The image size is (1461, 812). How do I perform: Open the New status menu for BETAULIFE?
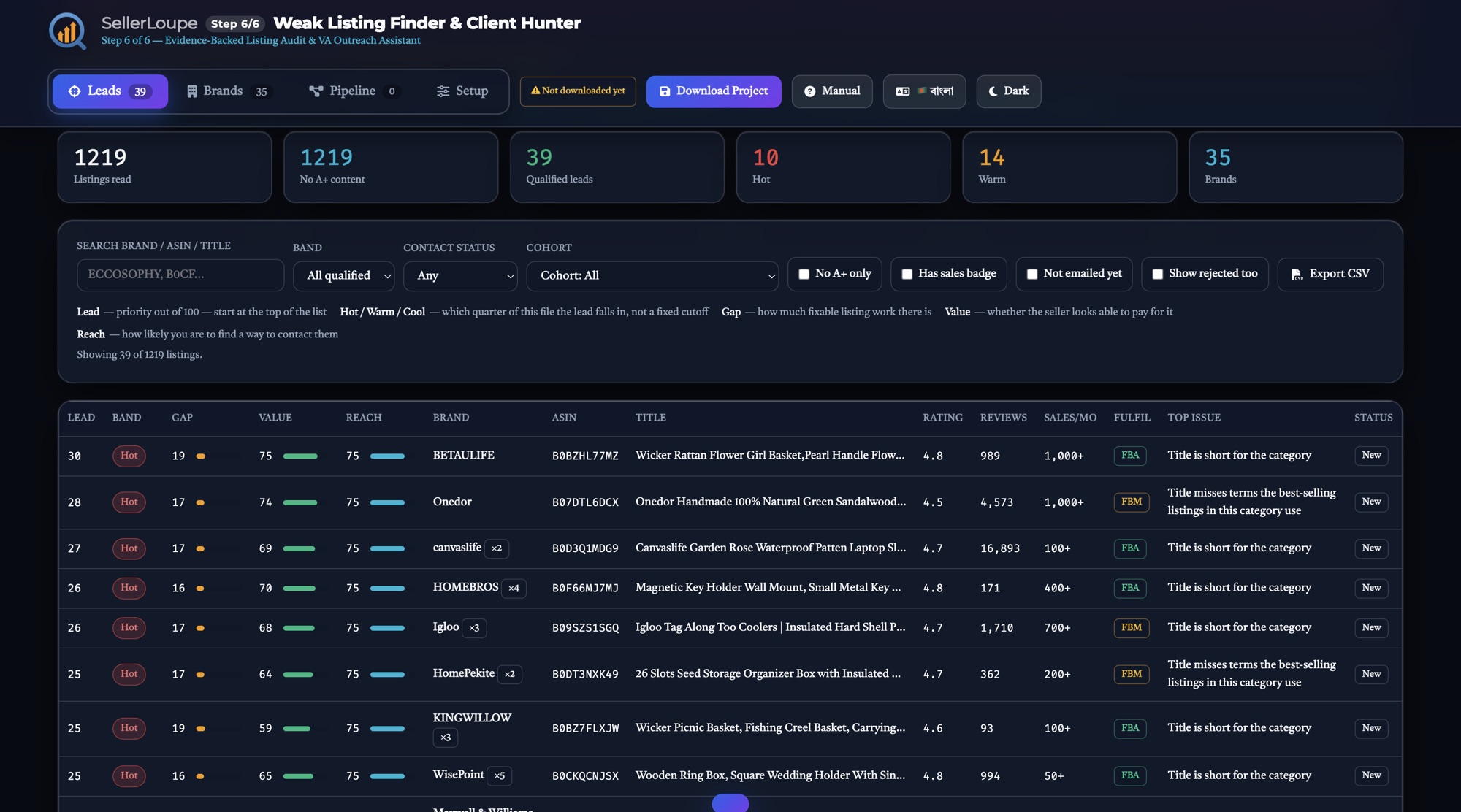[x=1371, y=456]
